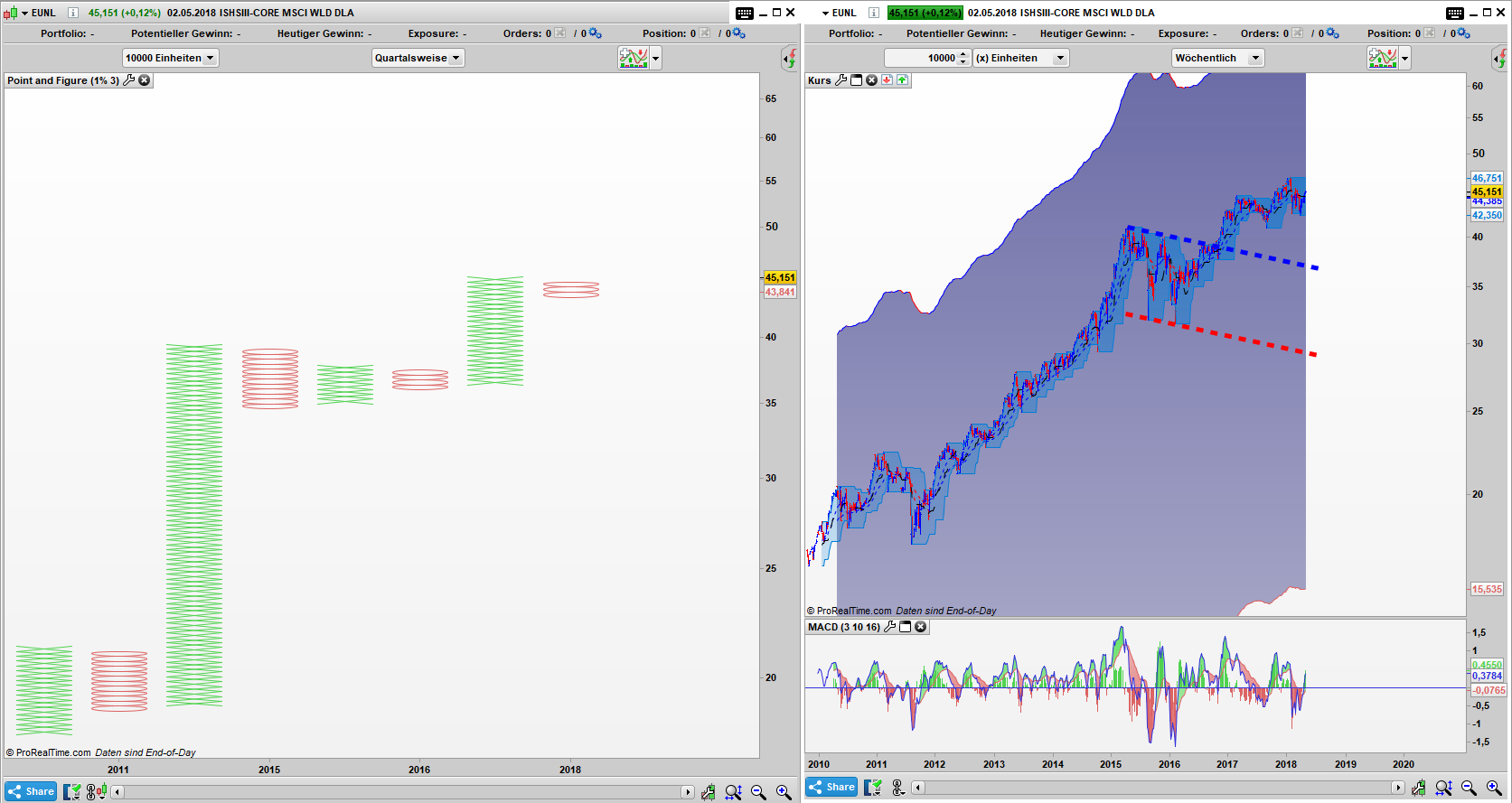This screenshot has width=1512, height=803.
Task: Click right chart horizontal scrollbar track
Action: (1158, 788)
